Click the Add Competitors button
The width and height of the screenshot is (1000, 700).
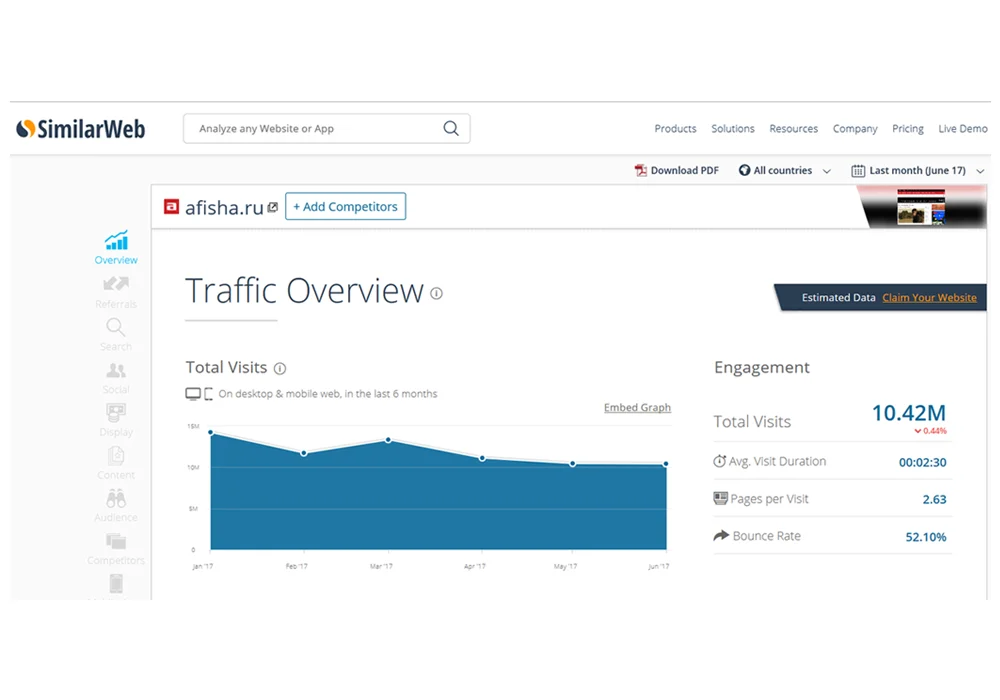coord(346,207)
